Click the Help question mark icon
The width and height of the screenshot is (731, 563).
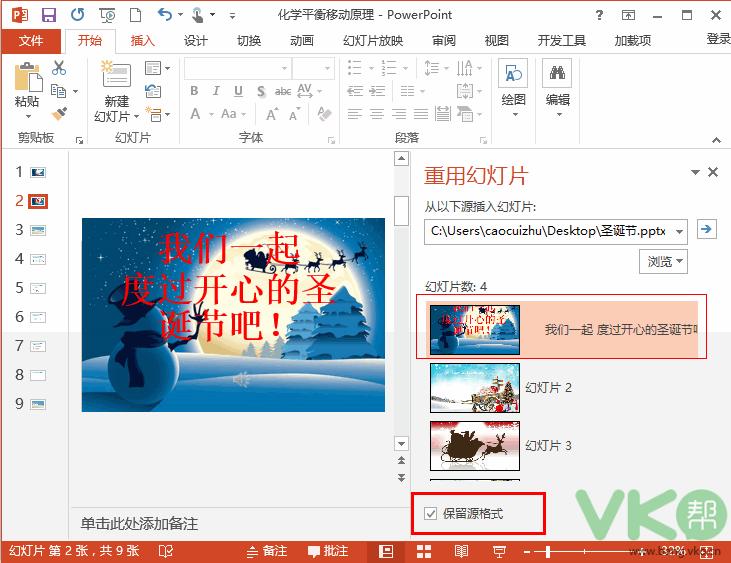(x=599, y=15)
